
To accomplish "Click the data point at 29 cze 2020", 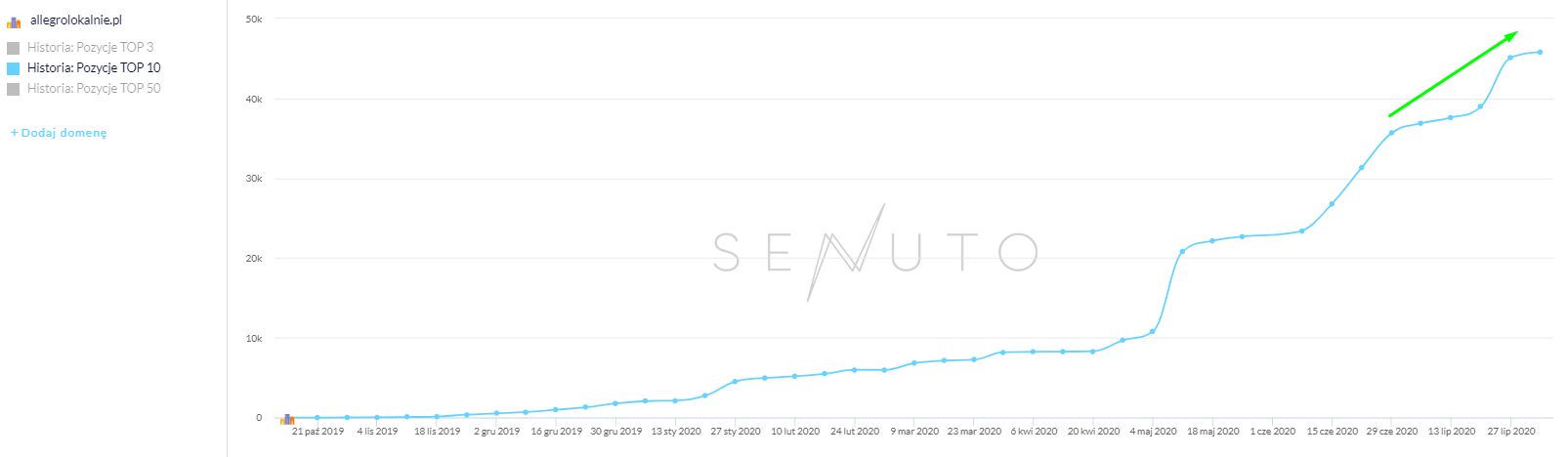I will pos(1391,133).
